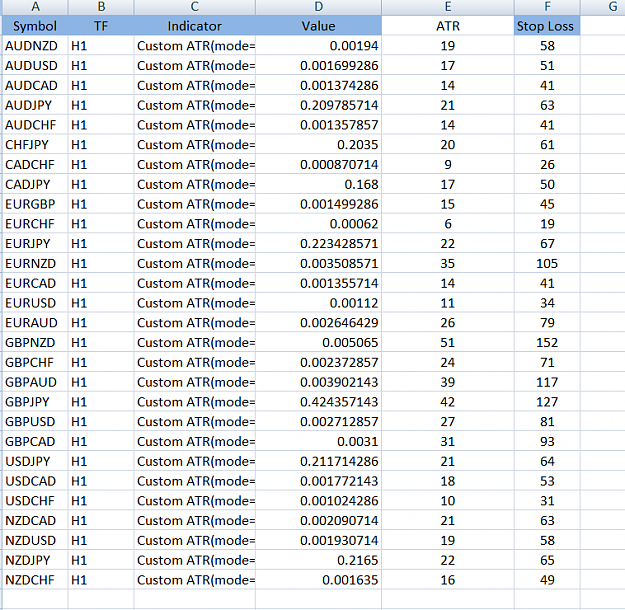Screen dimensions: 625x610
Task: Click the H1 cell in GBPUSD row
Action: point(101,421)
